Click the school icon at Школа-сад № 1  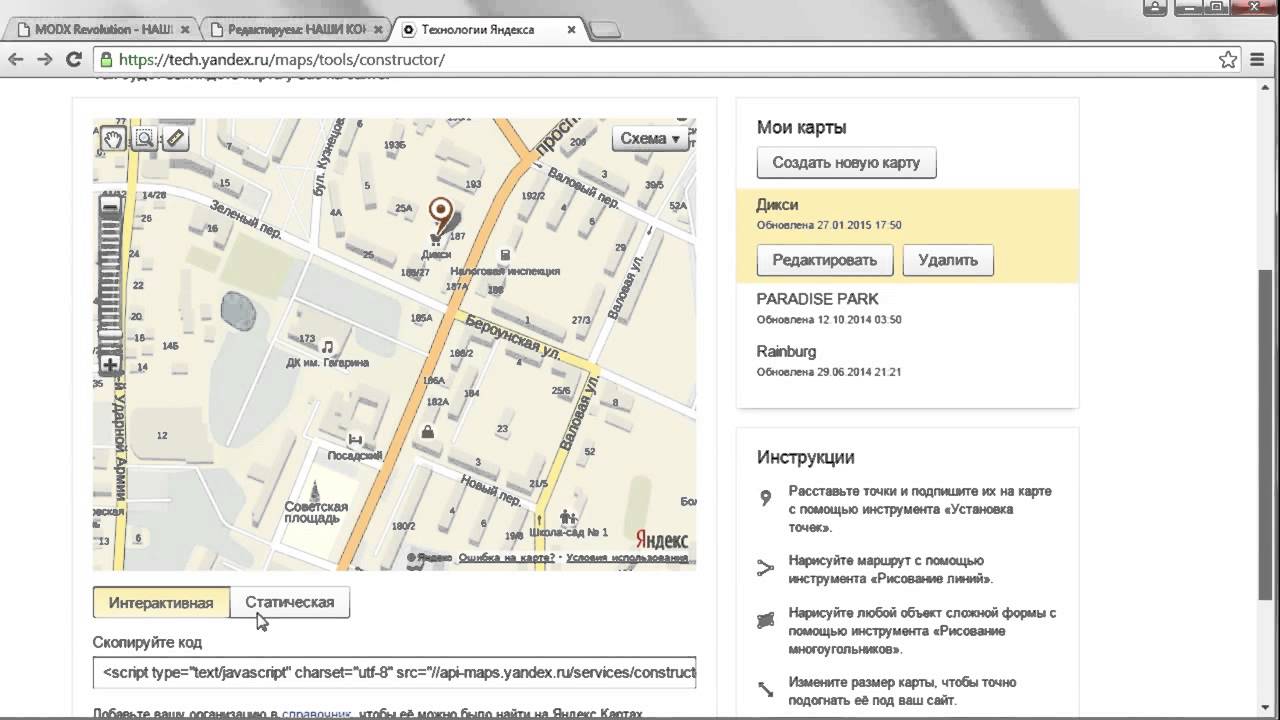568,517
